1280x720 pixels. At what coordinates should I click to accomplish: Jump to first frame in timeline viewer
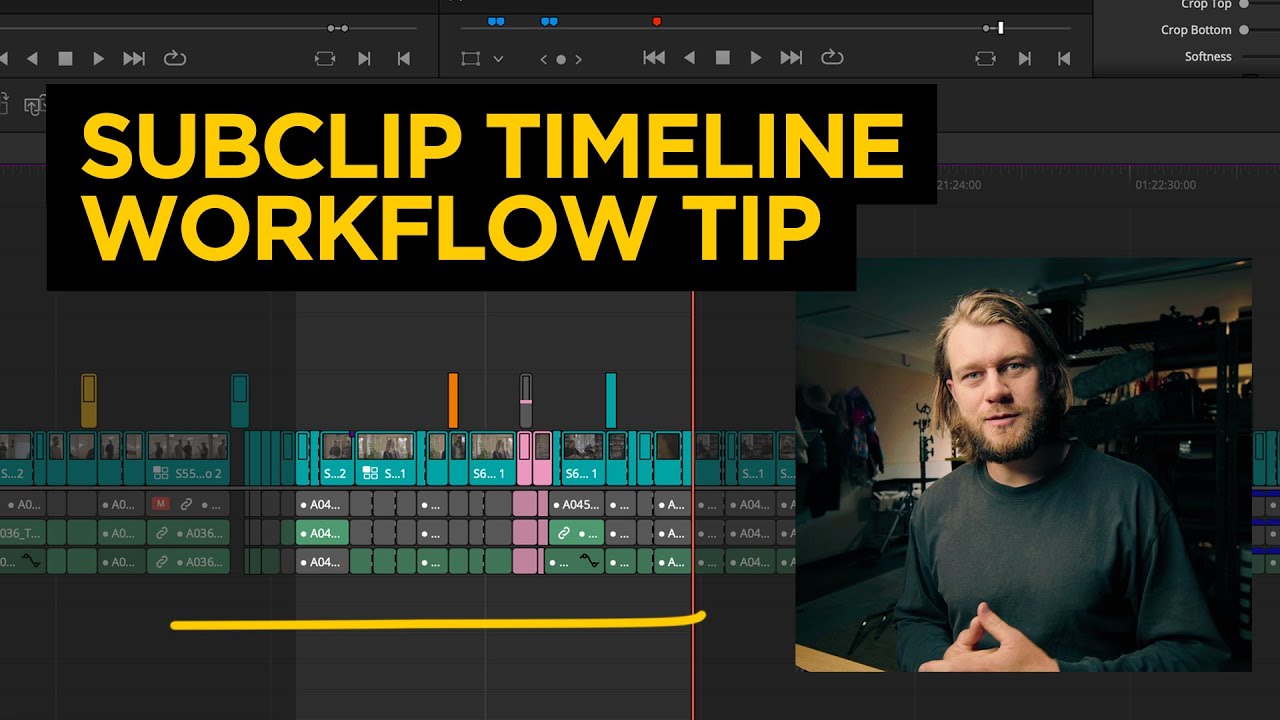tap(654, 58)
